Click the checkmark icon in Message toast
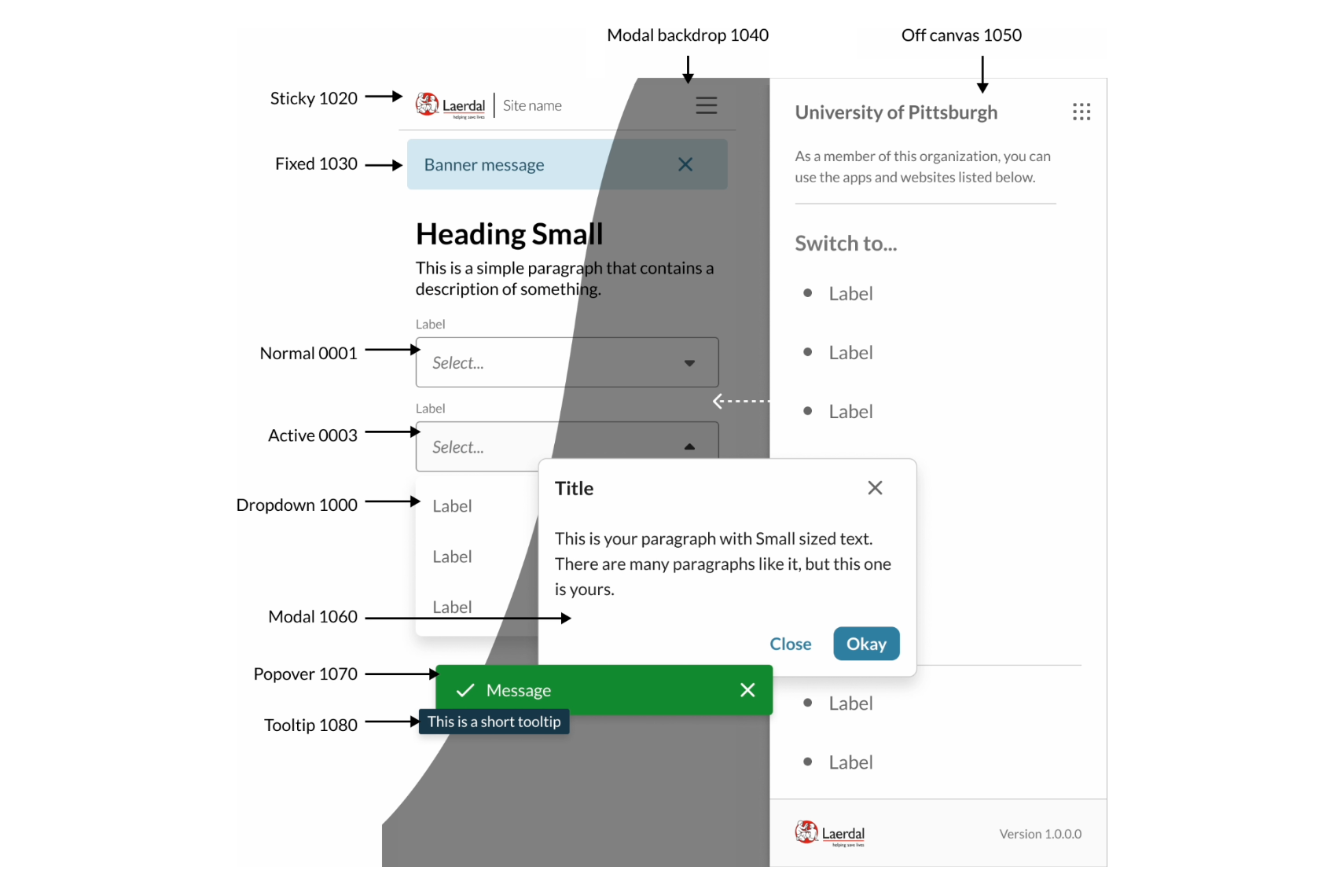1344x896 pixels. 465,690
